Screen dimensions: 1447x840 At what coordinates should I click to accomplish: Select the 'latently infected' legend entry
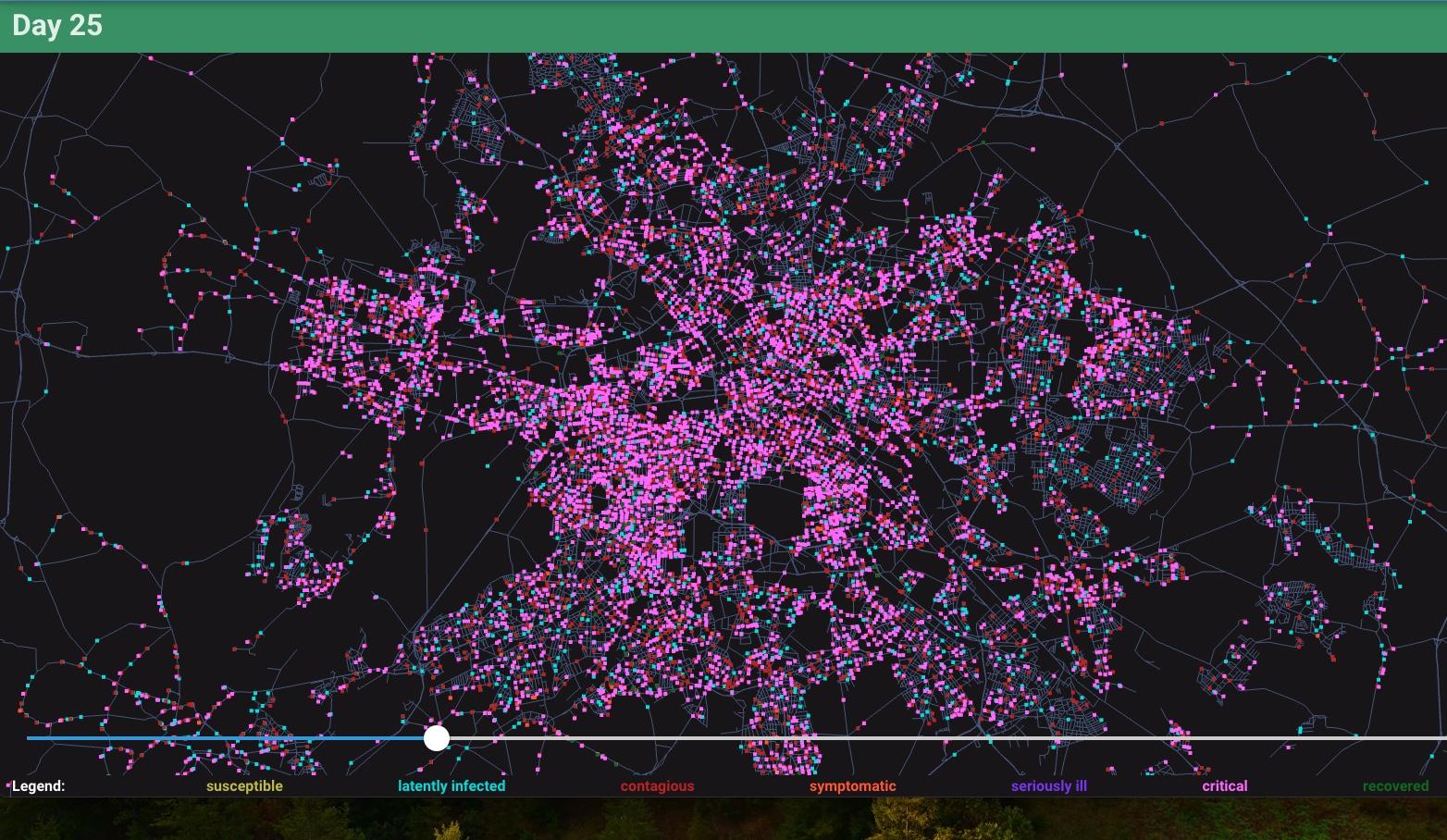click(x=451, y=786)
